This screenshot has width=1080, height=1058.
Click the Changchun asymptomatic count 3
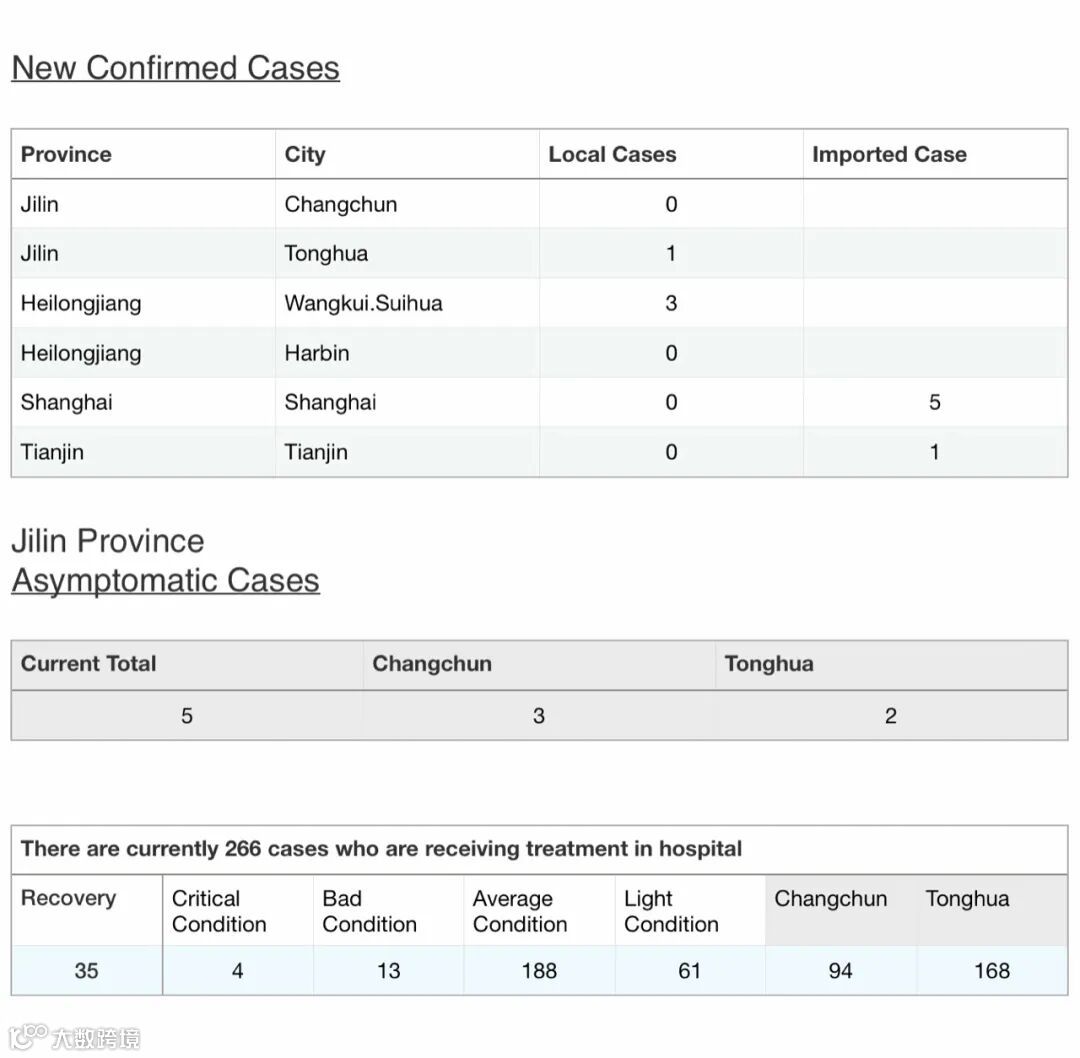[539, 716]
